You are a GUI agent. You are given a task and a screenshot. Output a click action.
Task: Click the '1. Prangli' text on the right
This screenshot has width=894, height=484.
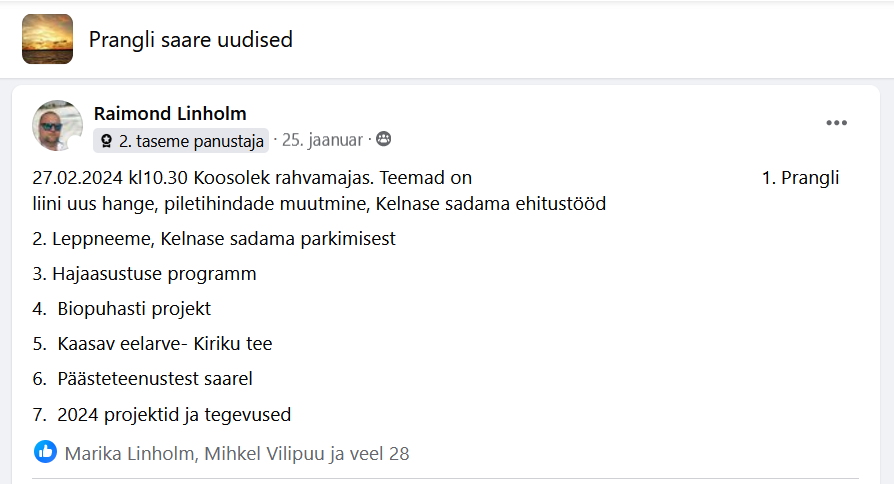point(800,179)
